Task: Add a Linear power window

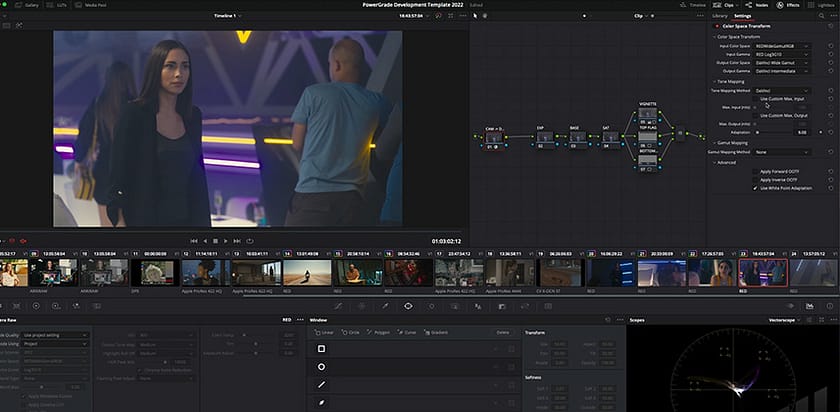Action: point(324,332)
